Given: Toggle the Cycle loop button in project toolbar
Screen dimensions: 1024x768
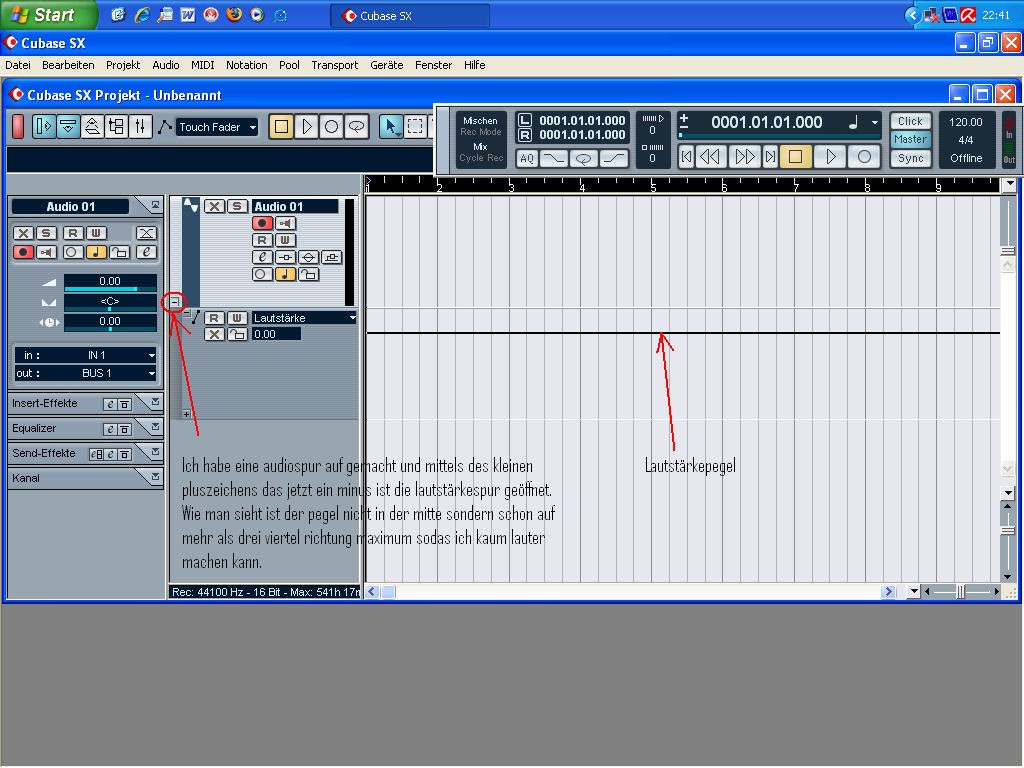Looking at the screenshot, I should tap(356, 126).
